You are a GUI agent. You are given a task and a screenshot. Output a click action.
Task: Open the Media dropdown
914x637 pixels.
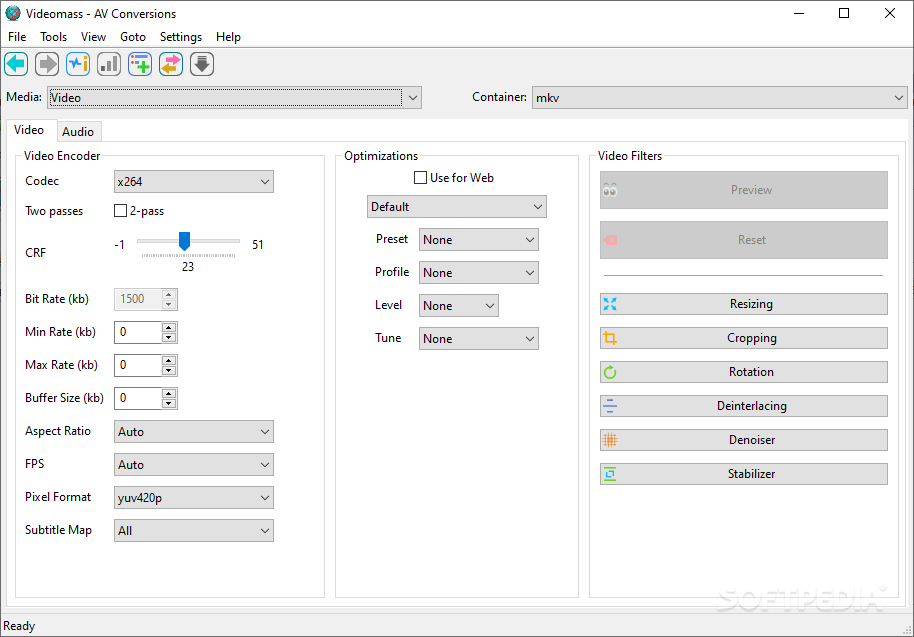[x=234, y=98]
